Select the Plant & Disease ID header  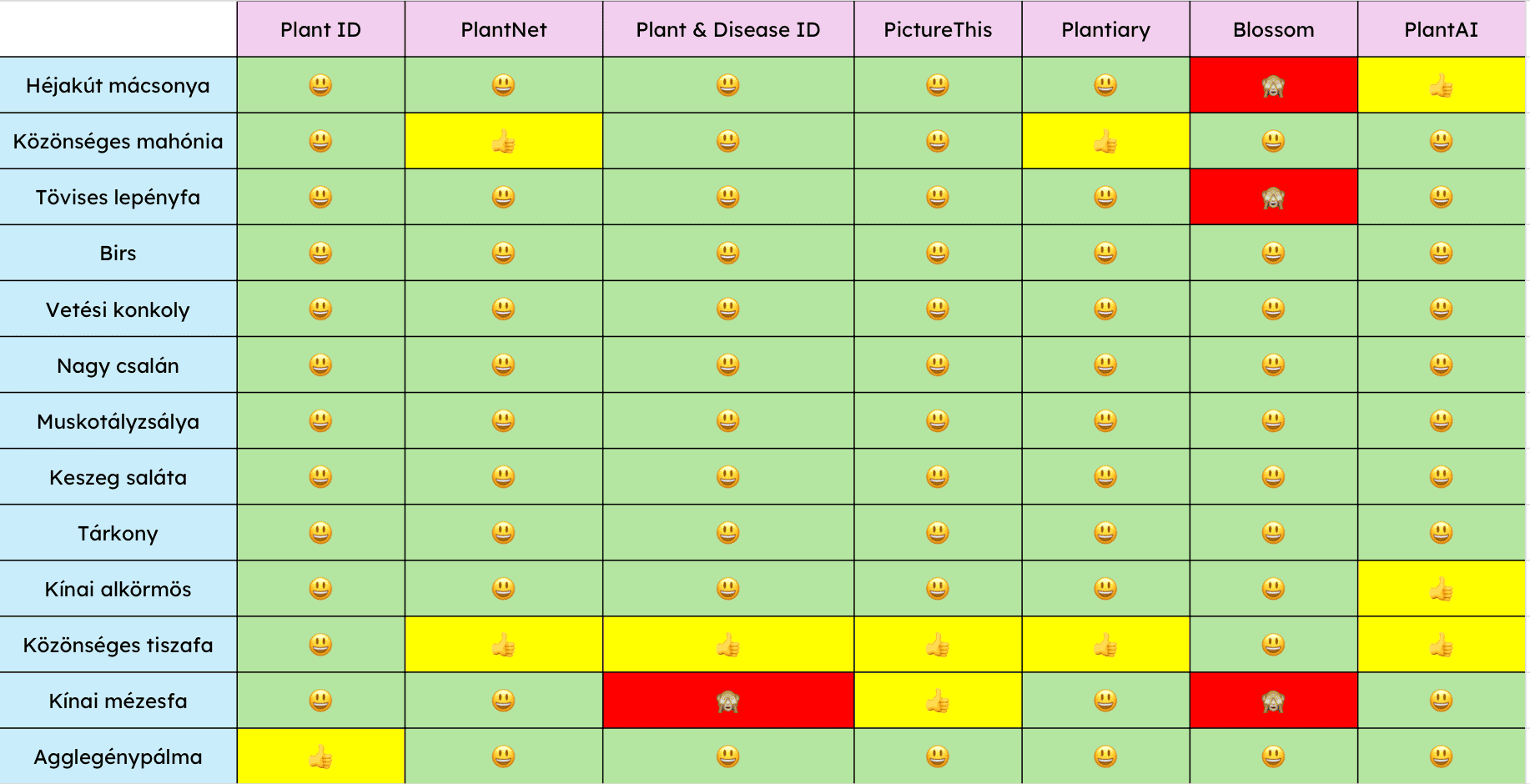point(728,30)
